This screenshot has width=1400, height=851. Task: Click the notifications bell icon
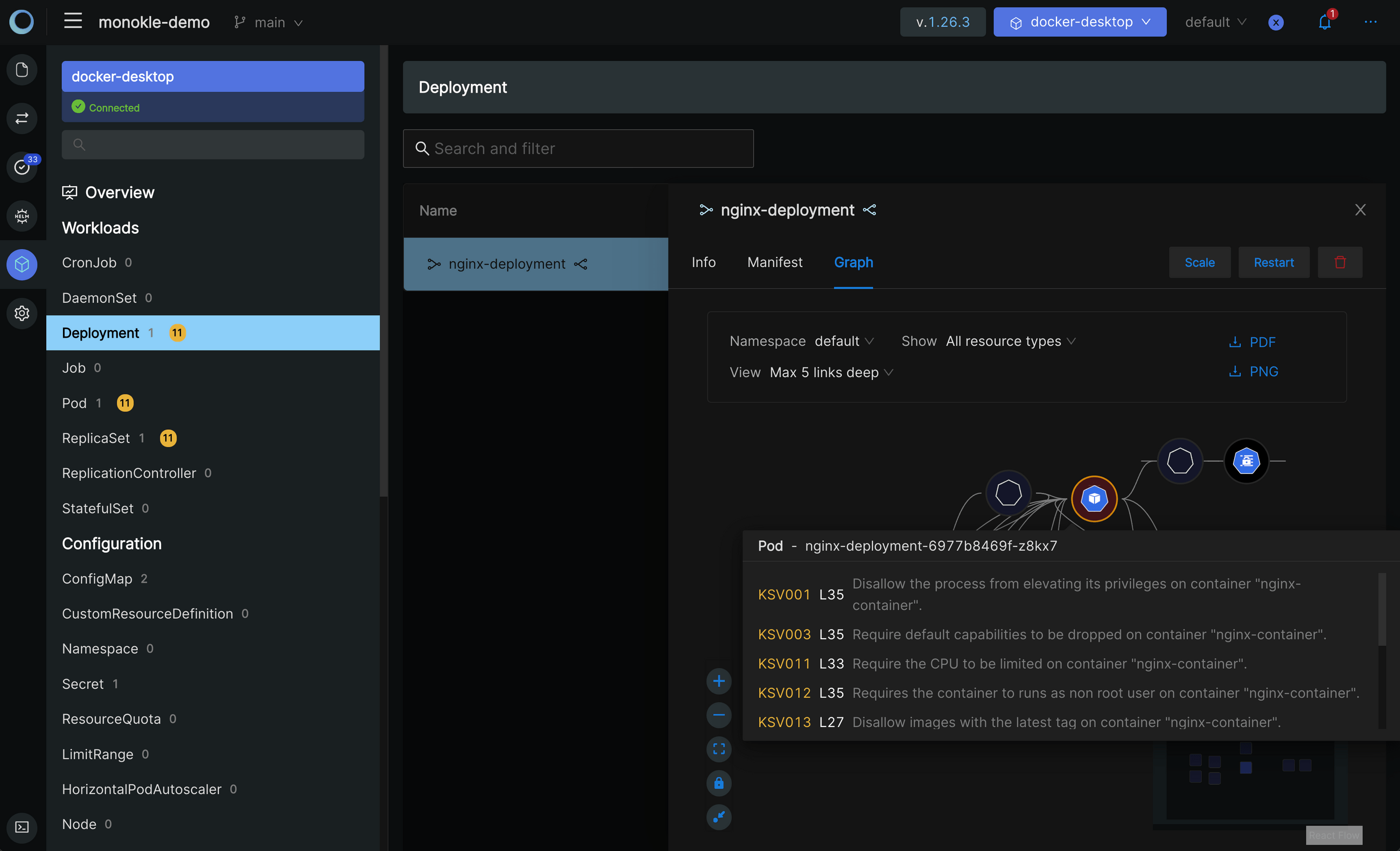tap(1324, 23)
